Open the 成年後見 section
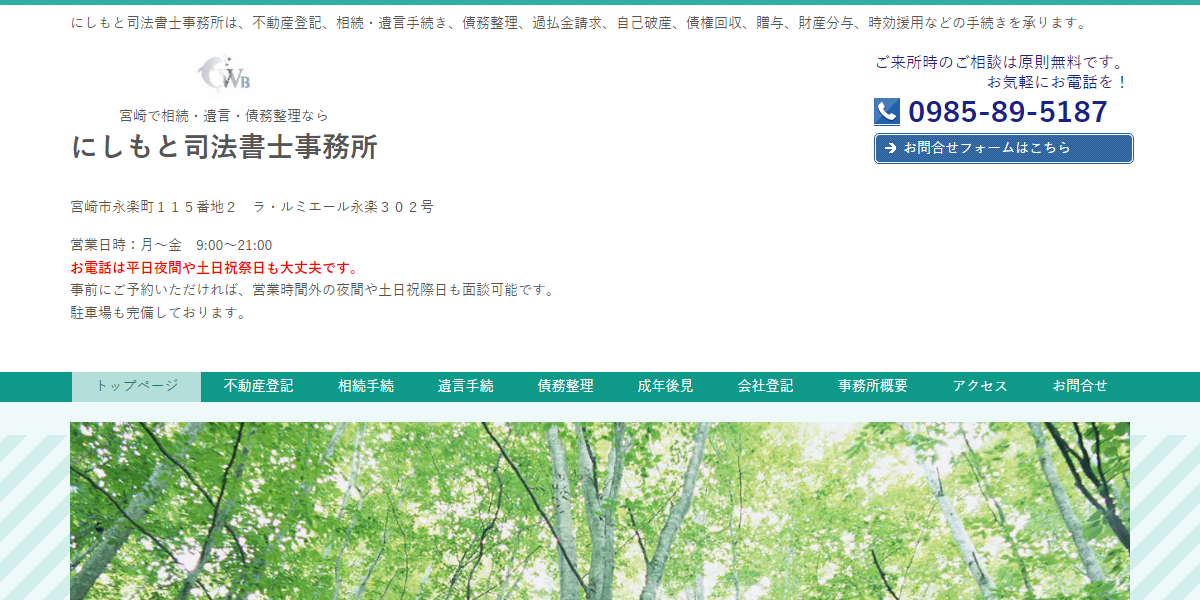This screenshot has height=600, width=1200. click(x=666, y=385)
